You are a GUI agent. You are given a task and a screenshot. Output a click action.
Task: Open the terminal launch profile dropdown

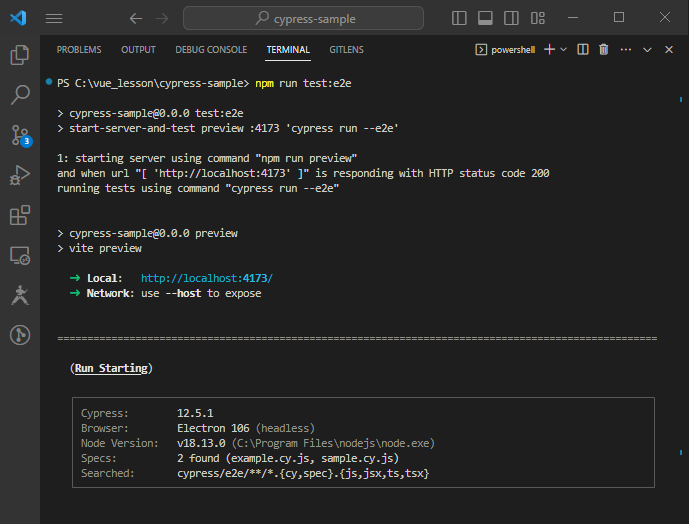point(563,50)
